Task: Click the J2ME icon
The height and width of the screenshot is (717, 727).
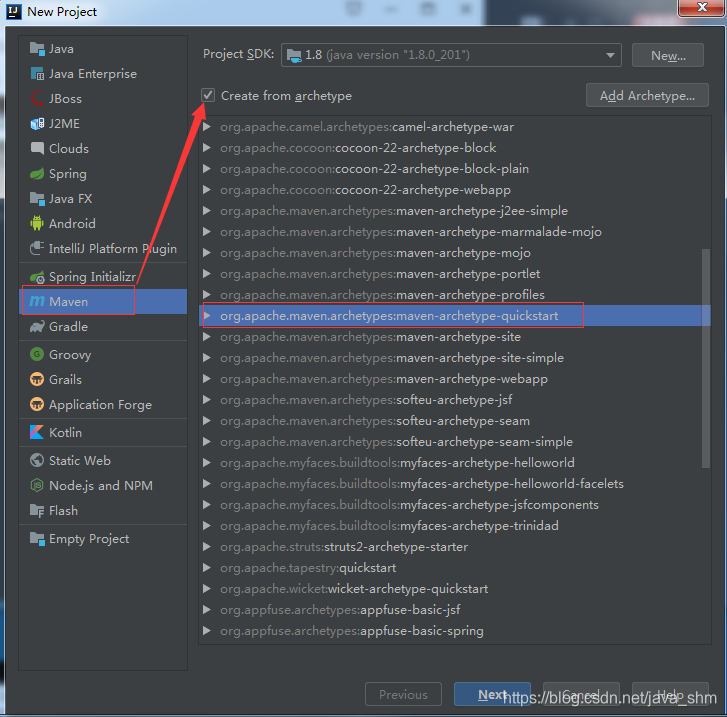Action: tap(37, 124)
